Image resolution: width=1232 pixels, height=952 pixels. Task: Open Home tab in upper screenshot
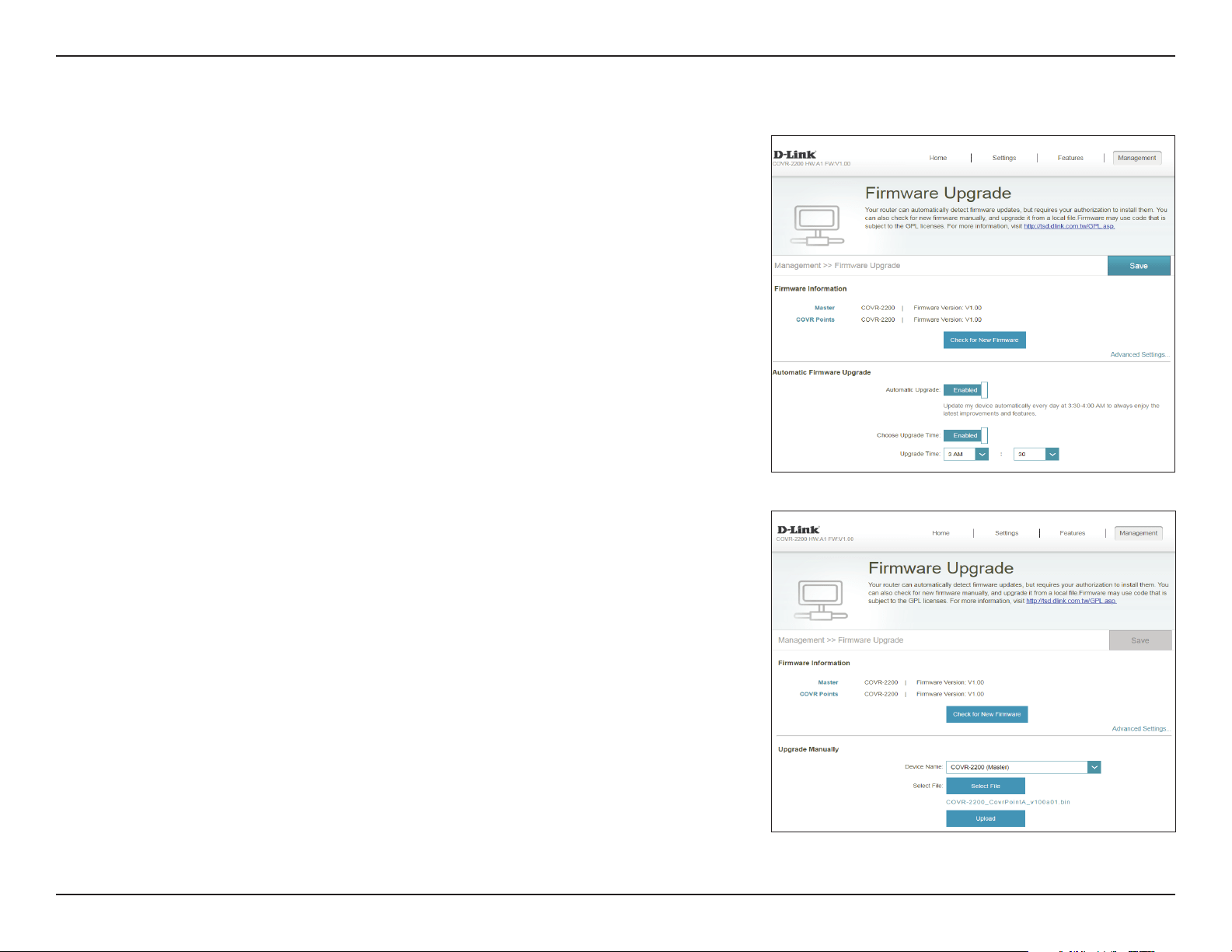click(x=938, y=158)
